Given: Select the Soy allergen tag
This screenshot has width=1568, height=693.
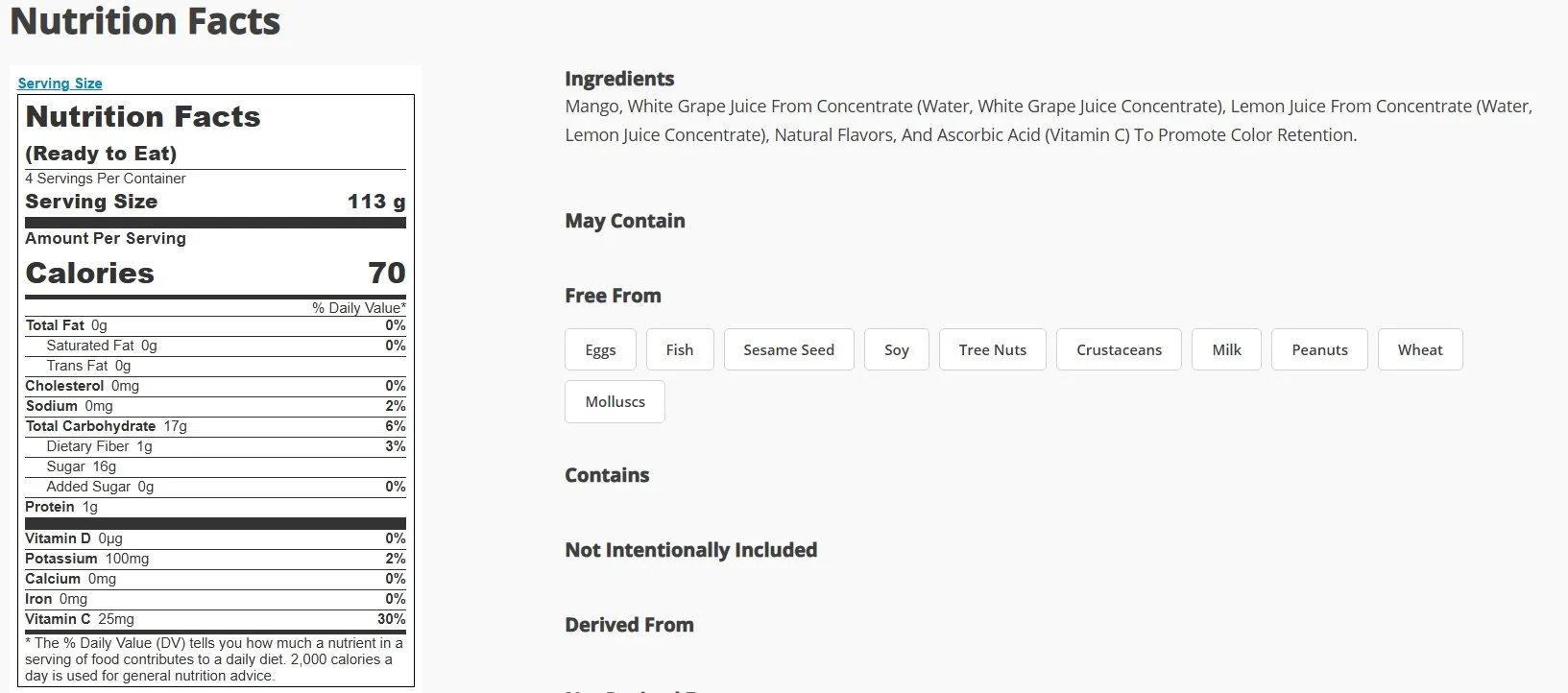Looking at the screenshot, I should (896, 349).
